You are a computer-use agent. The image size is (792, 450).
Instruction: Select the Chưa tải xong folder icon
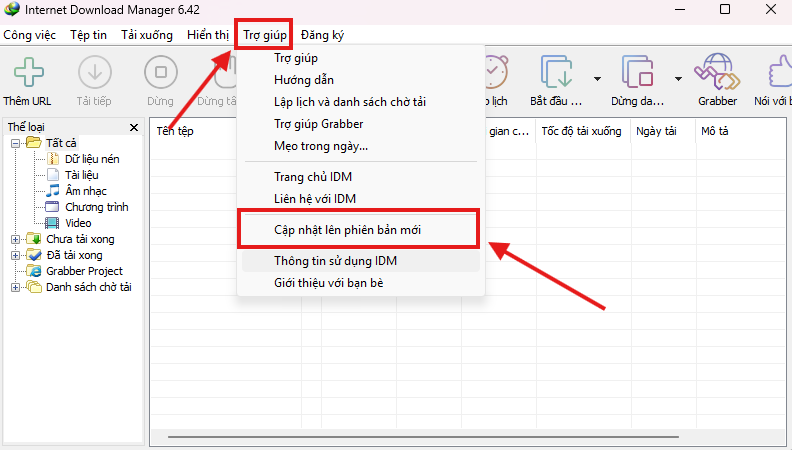click(34, 239)
